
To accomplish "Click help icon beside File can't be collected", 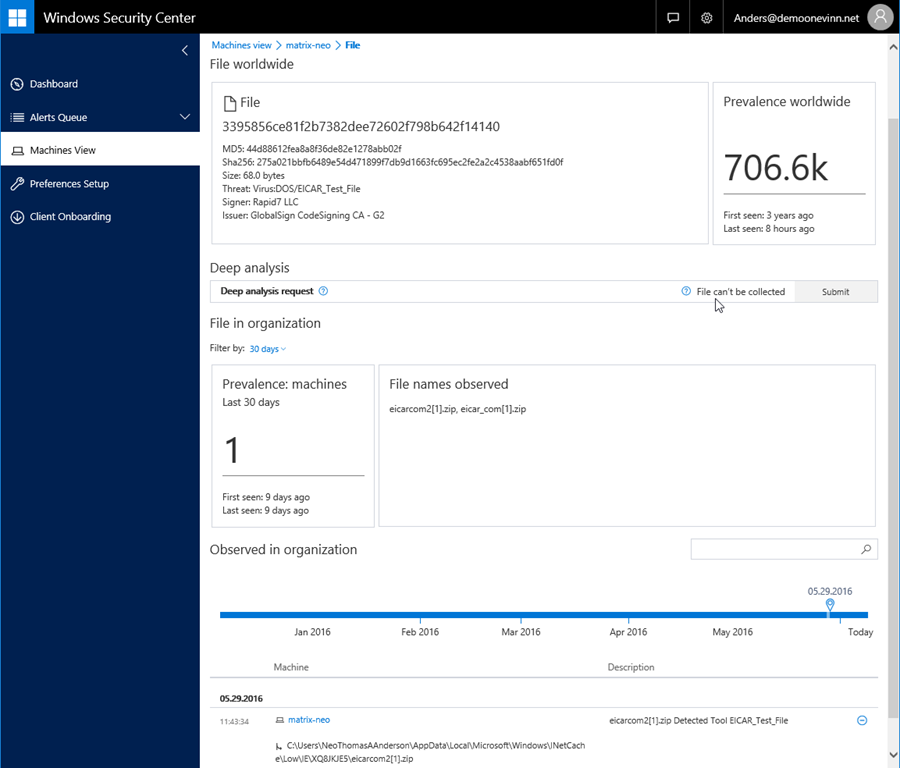I will [686, 292].
